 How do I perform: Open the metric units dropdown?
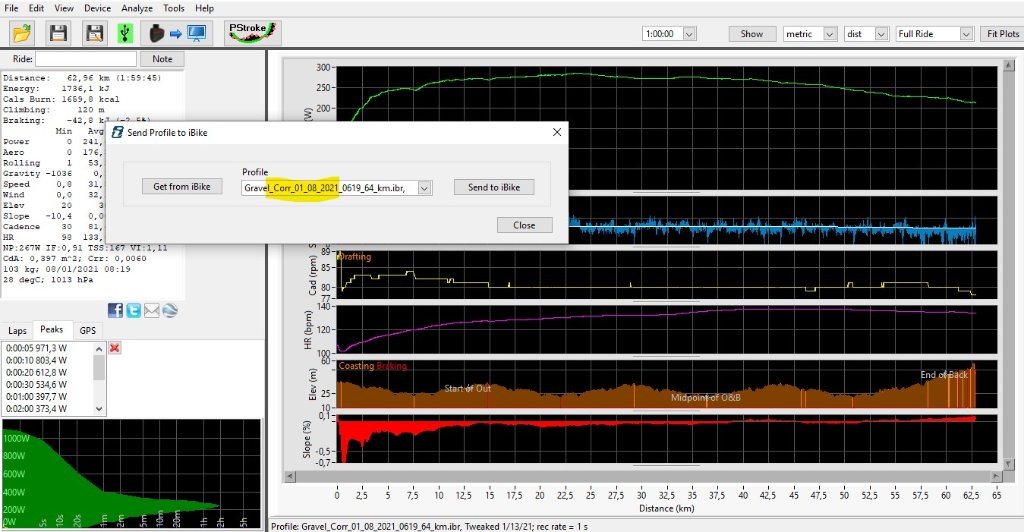829,33
